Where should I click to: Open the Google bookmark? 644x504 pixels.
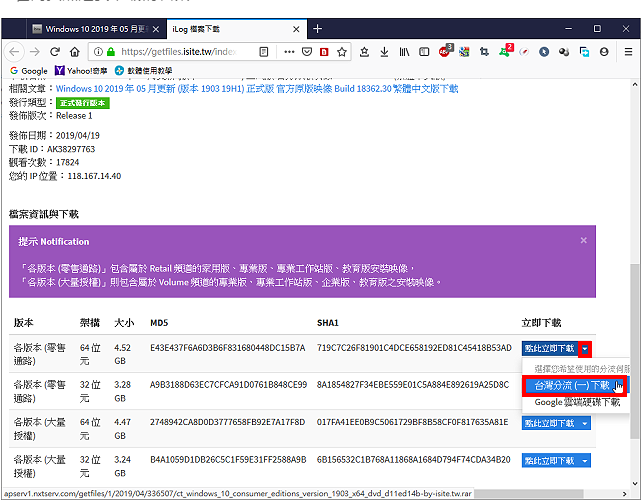pyautogui.click(x=29, y=71)
